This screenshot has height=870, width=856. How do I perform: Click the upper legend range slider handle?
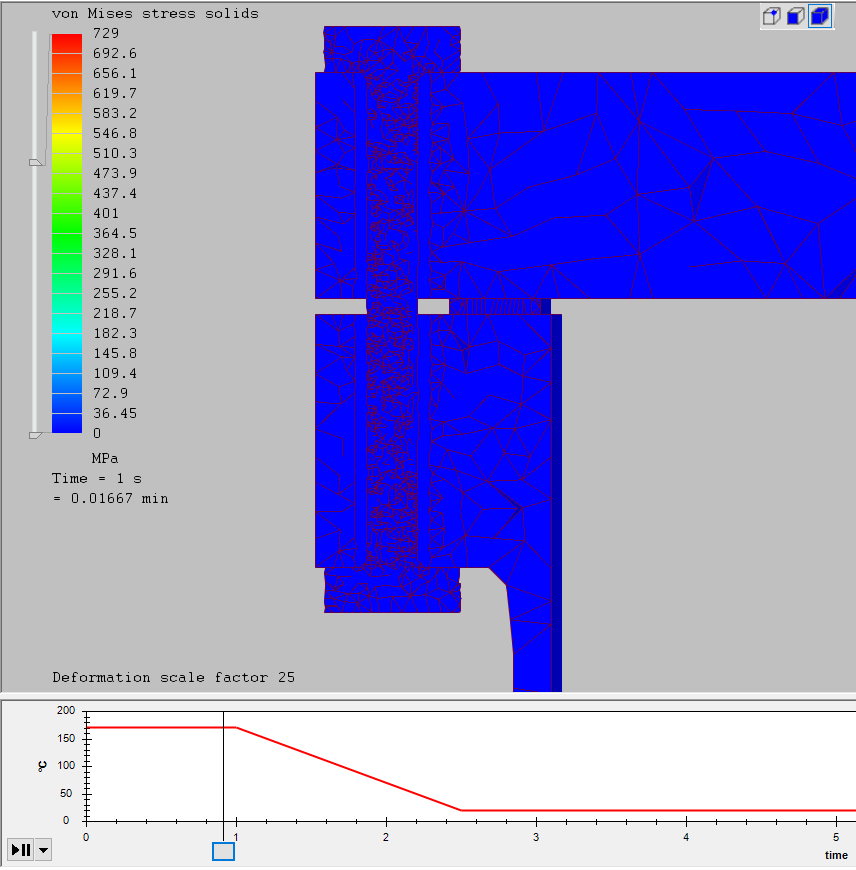click(x=36, y=162)
